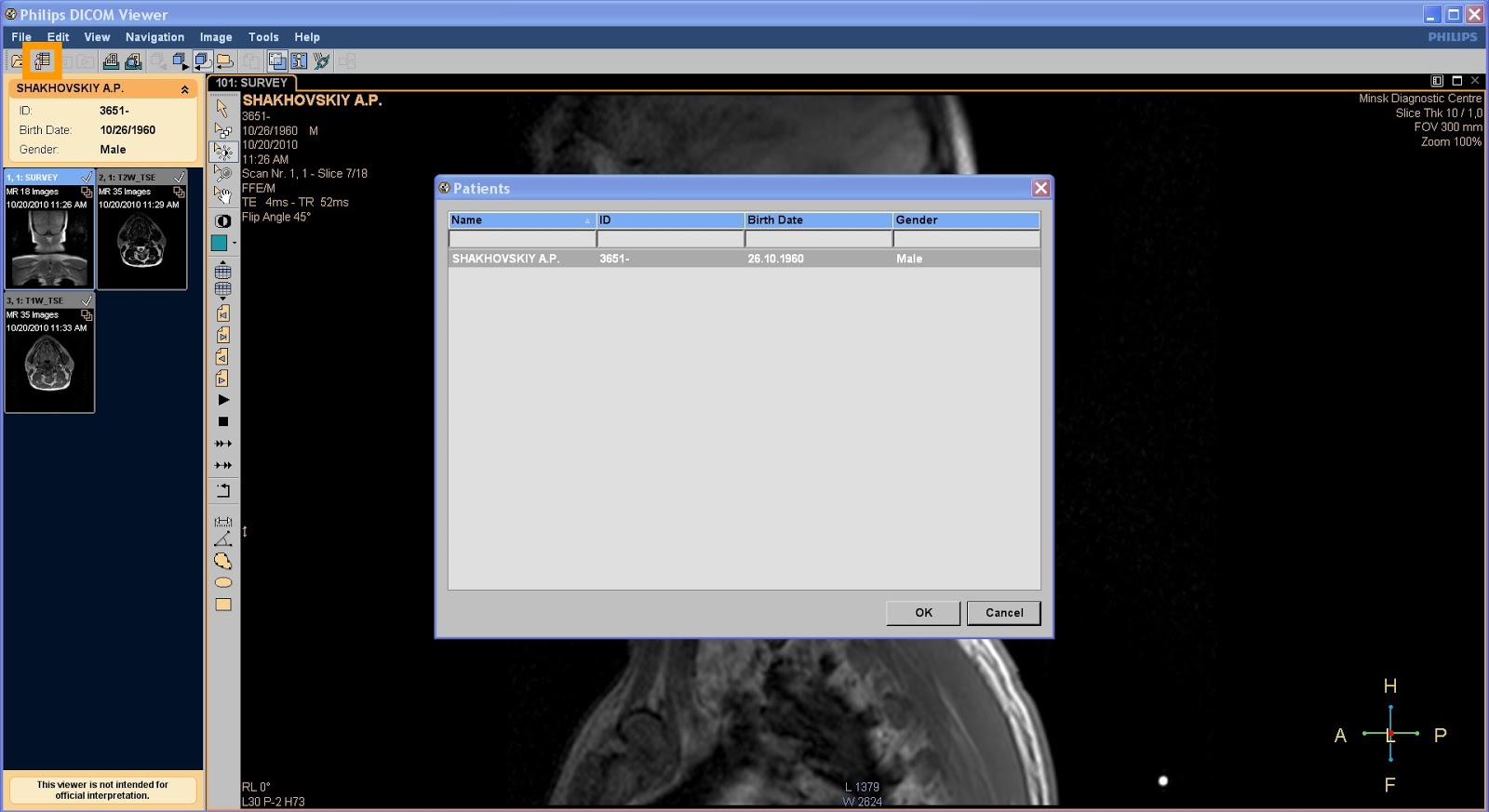Click the folder with return arrow icon

pos(224,61)
